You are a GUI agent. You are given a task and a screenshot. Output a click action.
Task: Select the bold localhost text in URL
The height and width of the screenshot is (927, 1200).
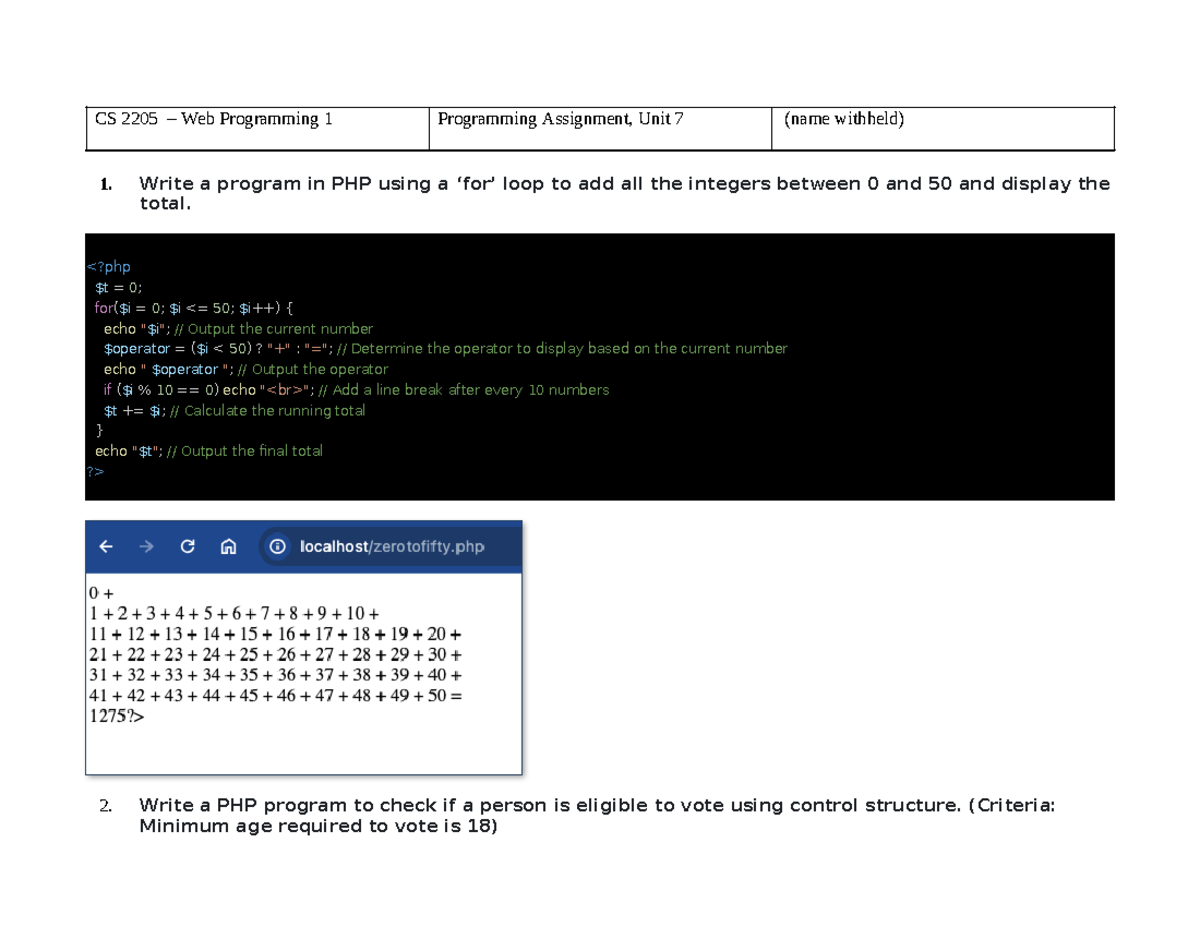pyautogui.click(x=333, y=546)
